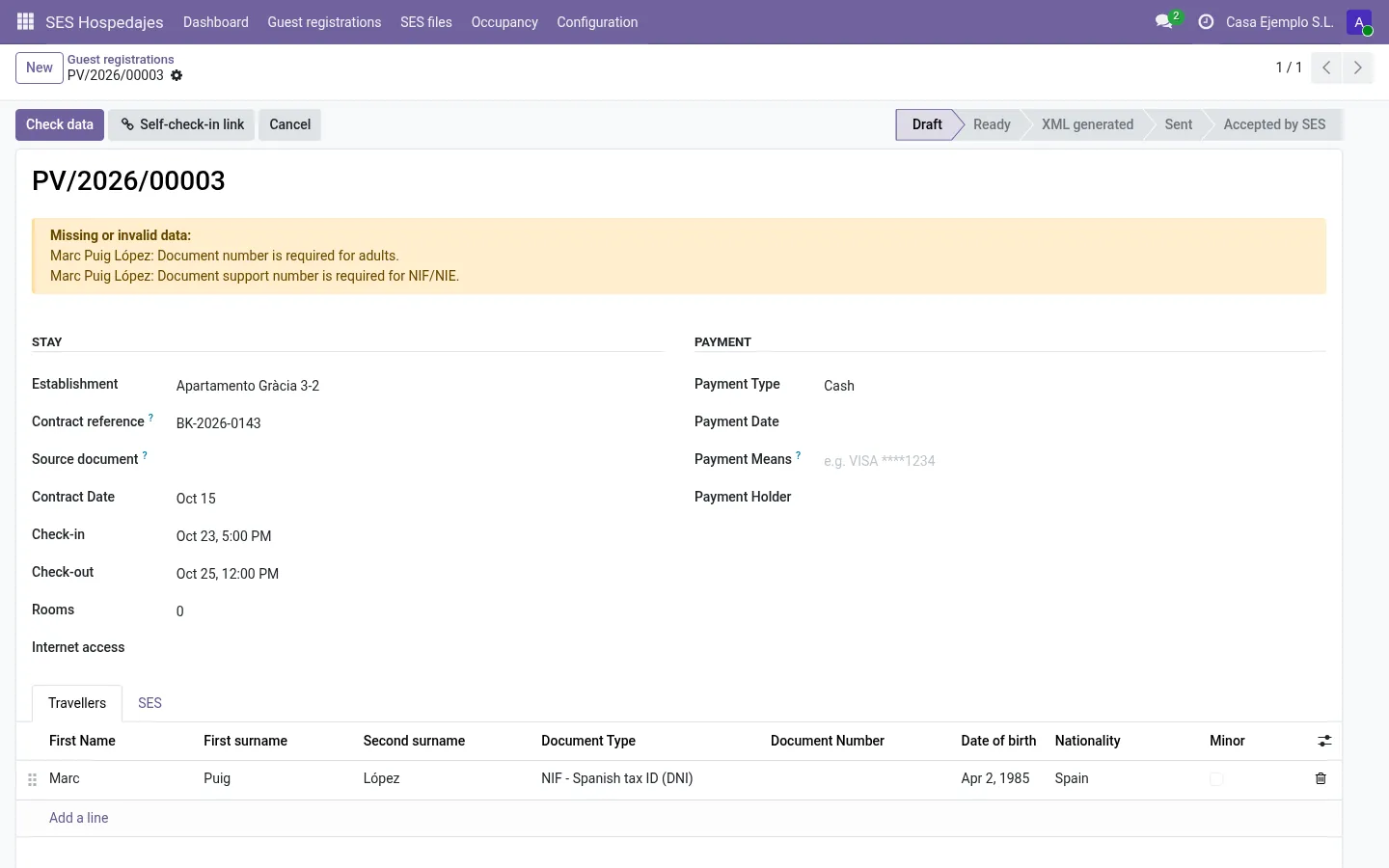Open the Configuration menu
The height and width of the screenshot is (868, 1389).
tap(597, 22)
